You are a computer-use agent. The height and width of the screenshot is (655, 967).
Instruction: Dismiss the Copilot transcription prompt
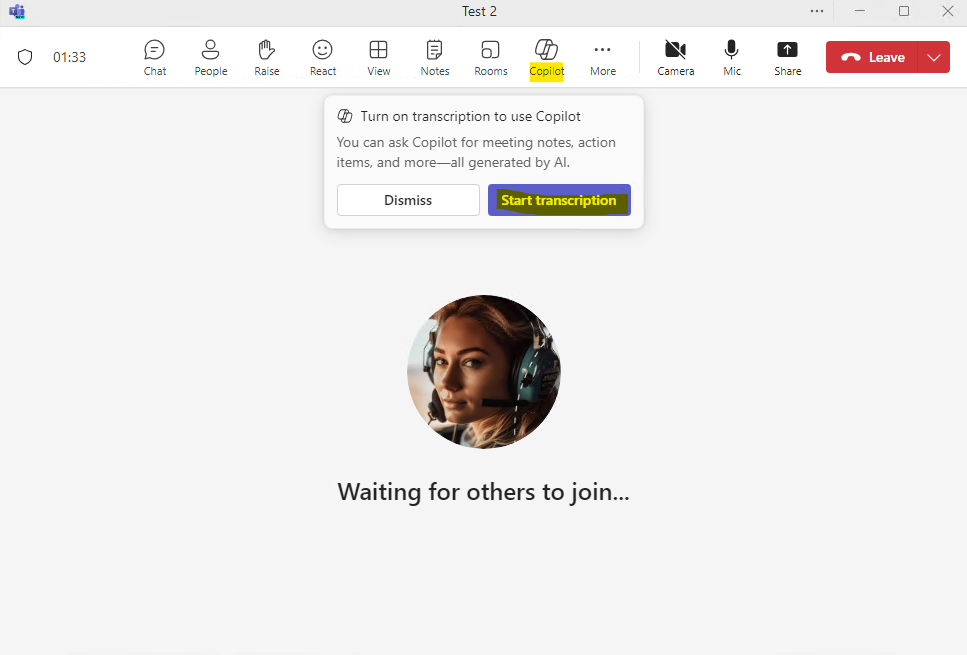point(408,200)
